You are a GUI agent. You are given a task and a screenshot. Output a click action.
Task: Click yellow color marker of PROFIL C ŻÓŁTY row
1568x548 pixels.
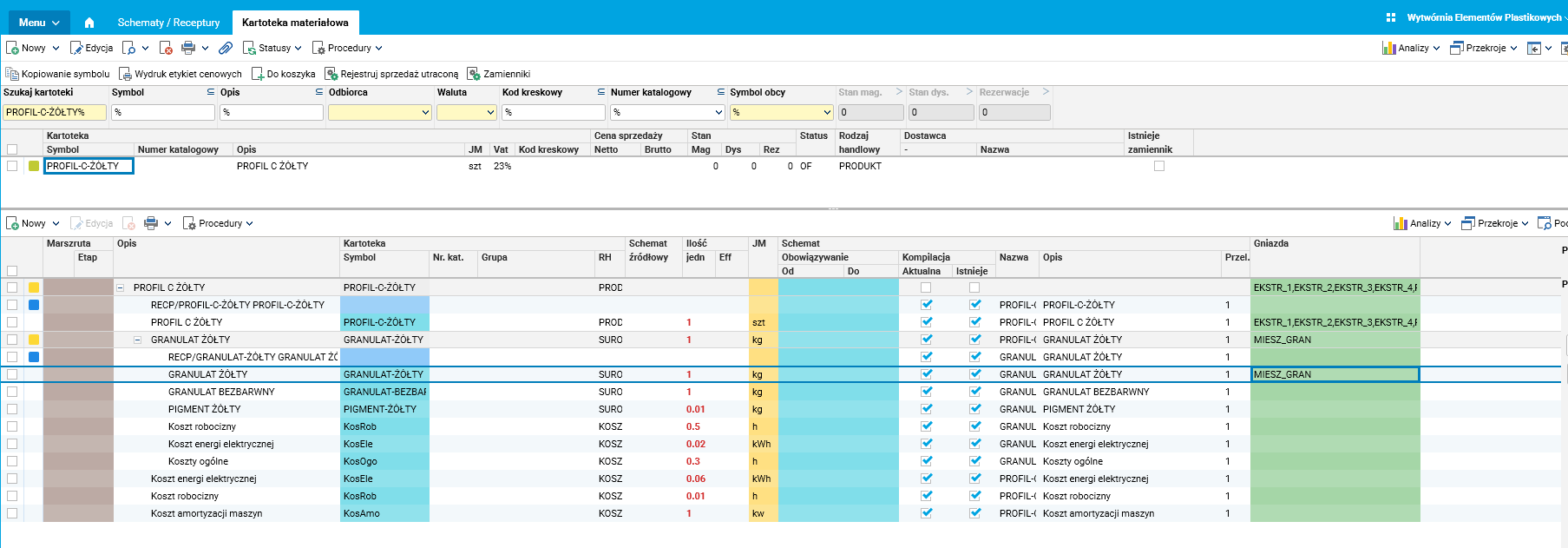[34, 287]
